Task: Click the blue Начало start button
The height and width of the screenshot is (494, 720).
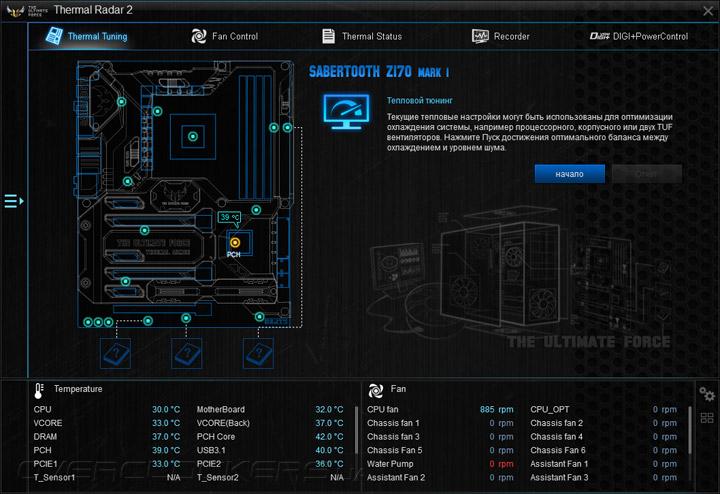Action: point(569,174)
